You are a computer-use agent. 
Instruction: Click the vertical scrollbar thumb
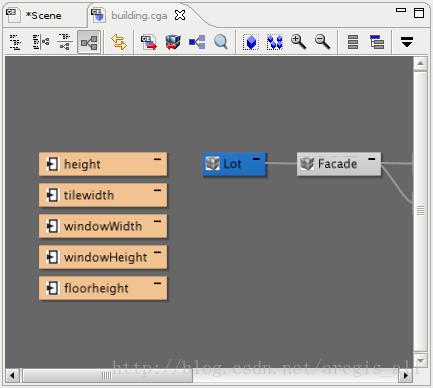420,211
